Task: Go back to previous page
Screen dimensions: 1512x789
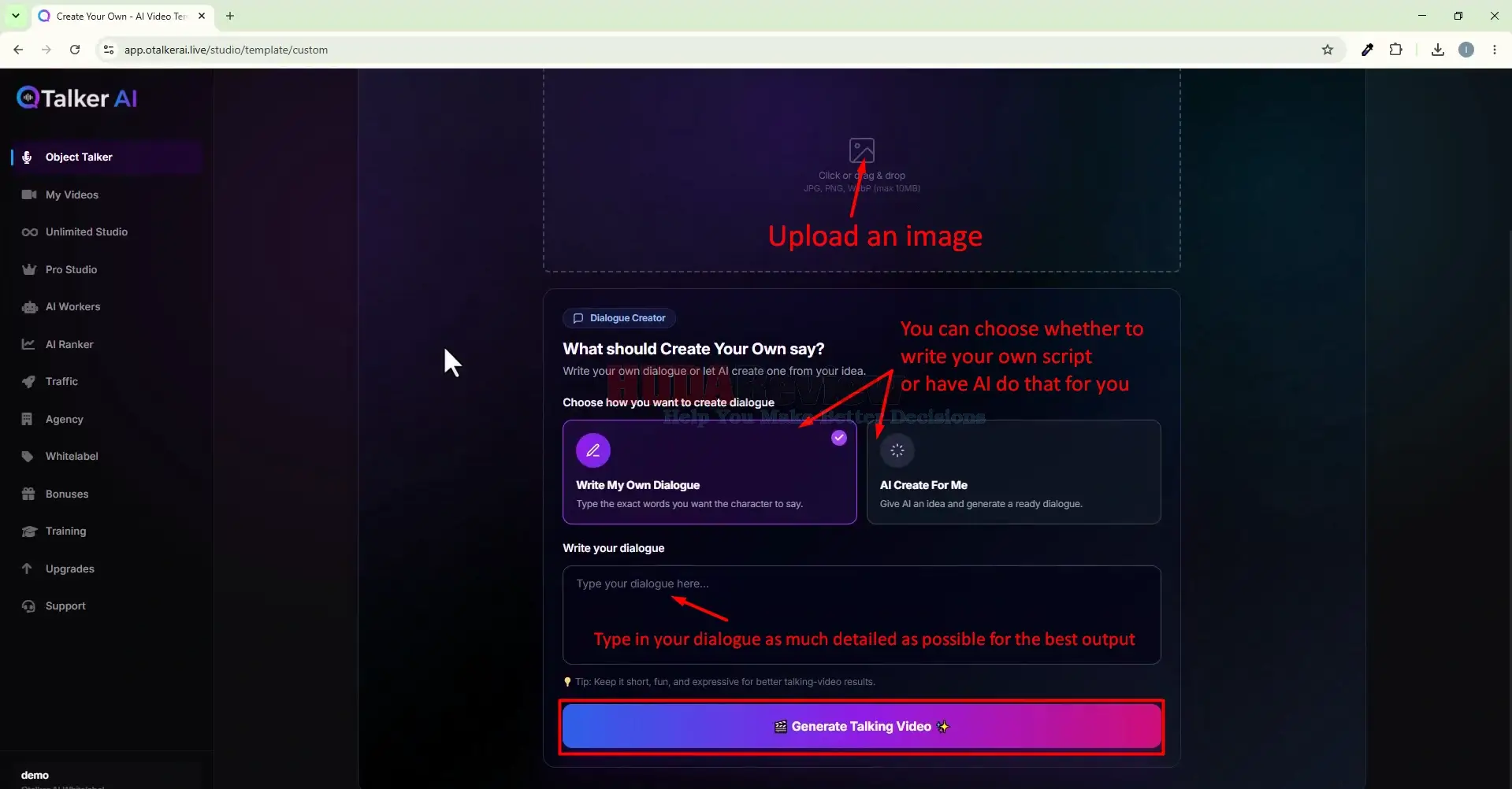Action: 18,50
